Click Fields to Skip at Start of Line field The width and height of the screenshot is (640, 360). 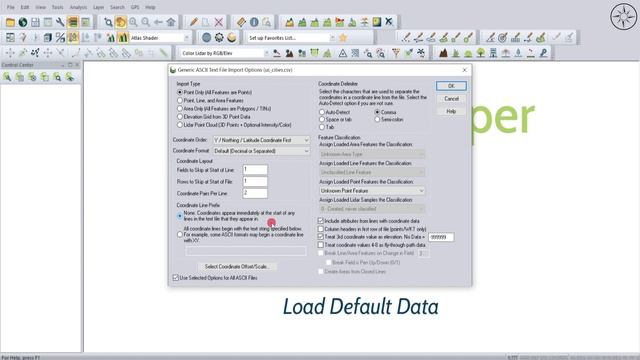click(255, 170)
